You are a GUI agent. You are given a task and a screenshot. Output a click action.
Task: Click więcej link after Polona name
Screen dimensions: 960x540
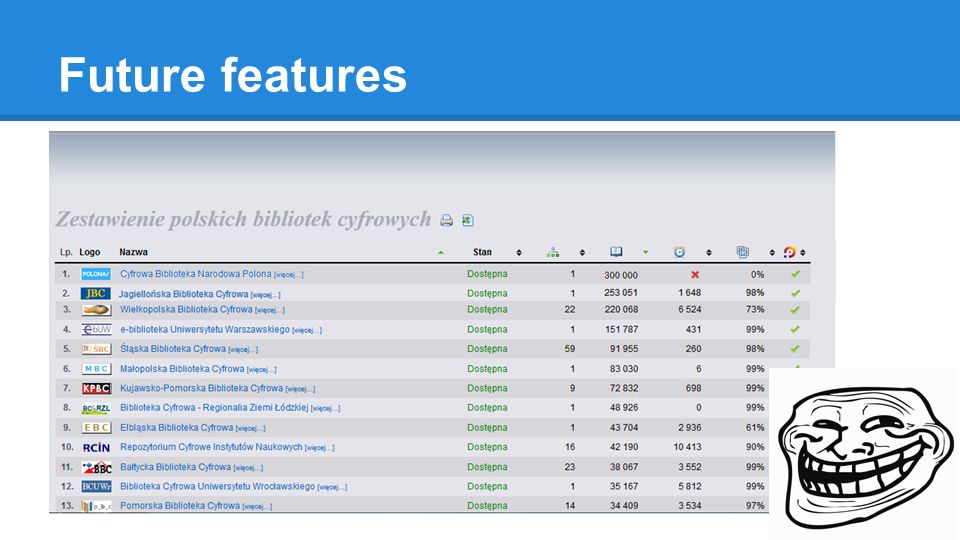pos(288,275)
